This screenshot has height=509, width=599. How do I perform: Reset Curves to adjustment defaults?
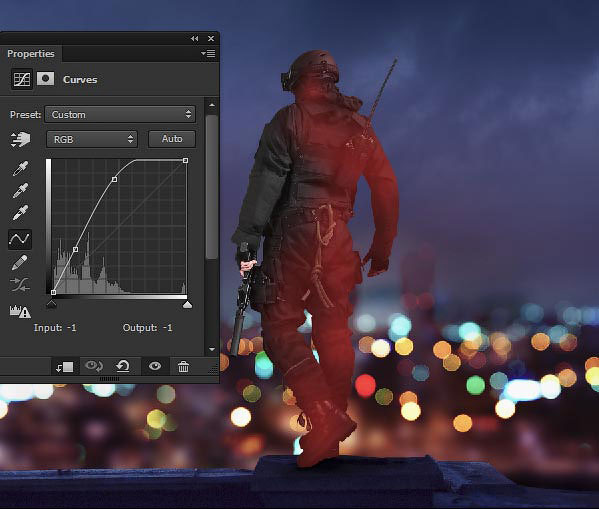coord(123,366)
